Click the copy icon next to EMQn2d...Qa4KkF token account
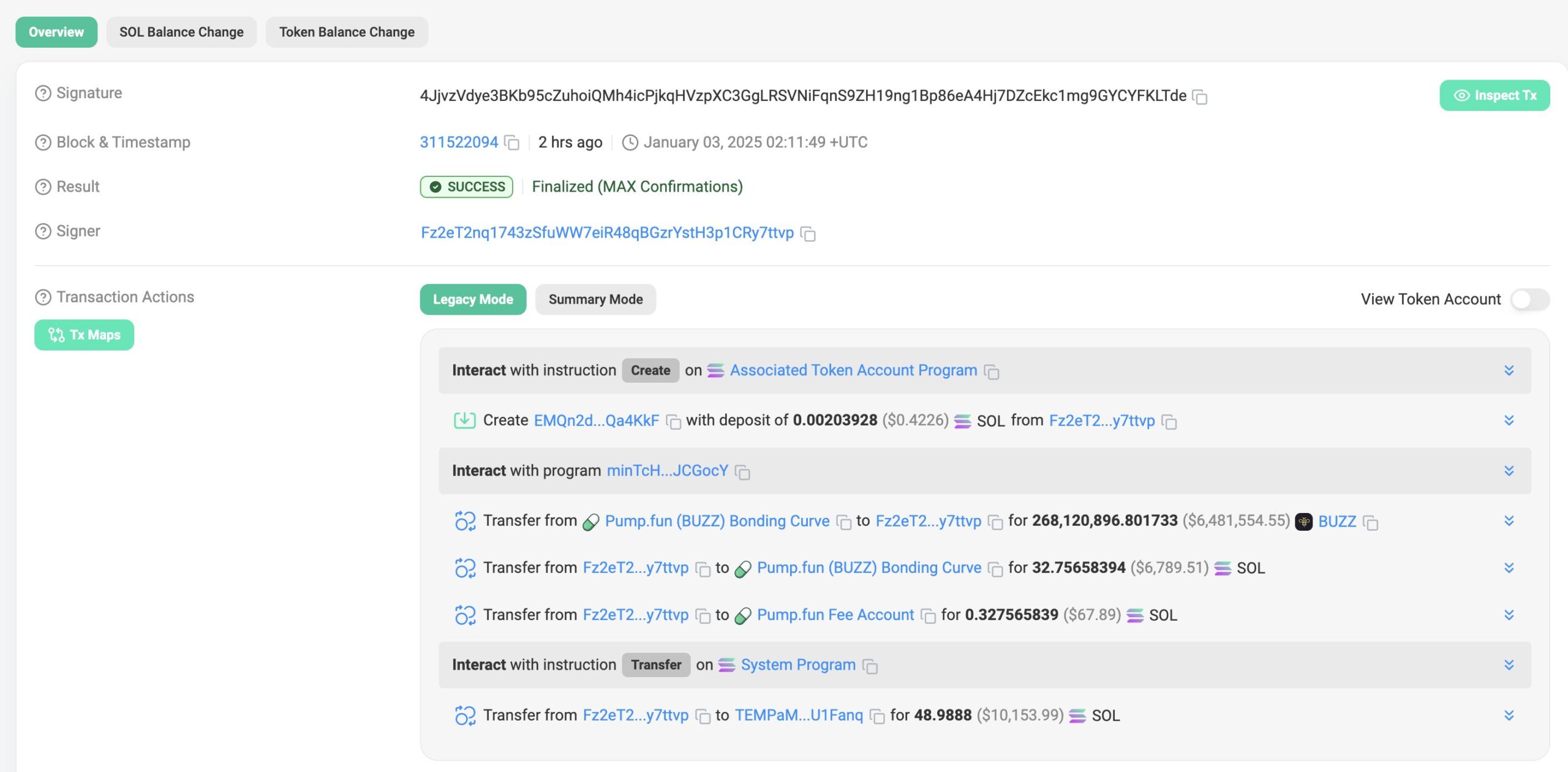The width and height of the screenshot is (1568, 772). click(672, 420)
